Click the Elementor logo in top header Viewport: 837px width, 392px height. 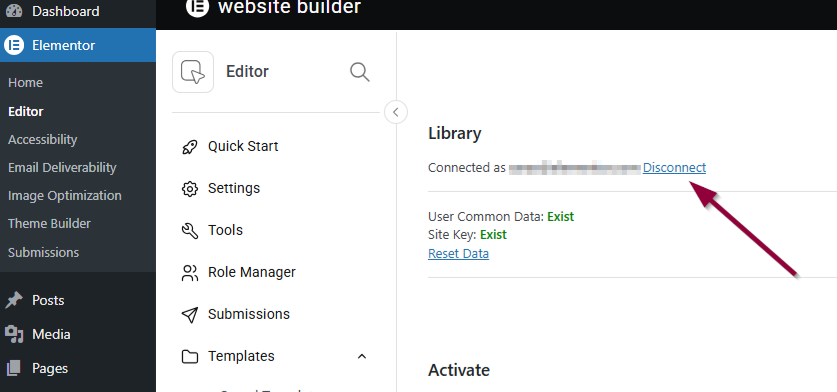pyautogui.click(x=197, y=7)
